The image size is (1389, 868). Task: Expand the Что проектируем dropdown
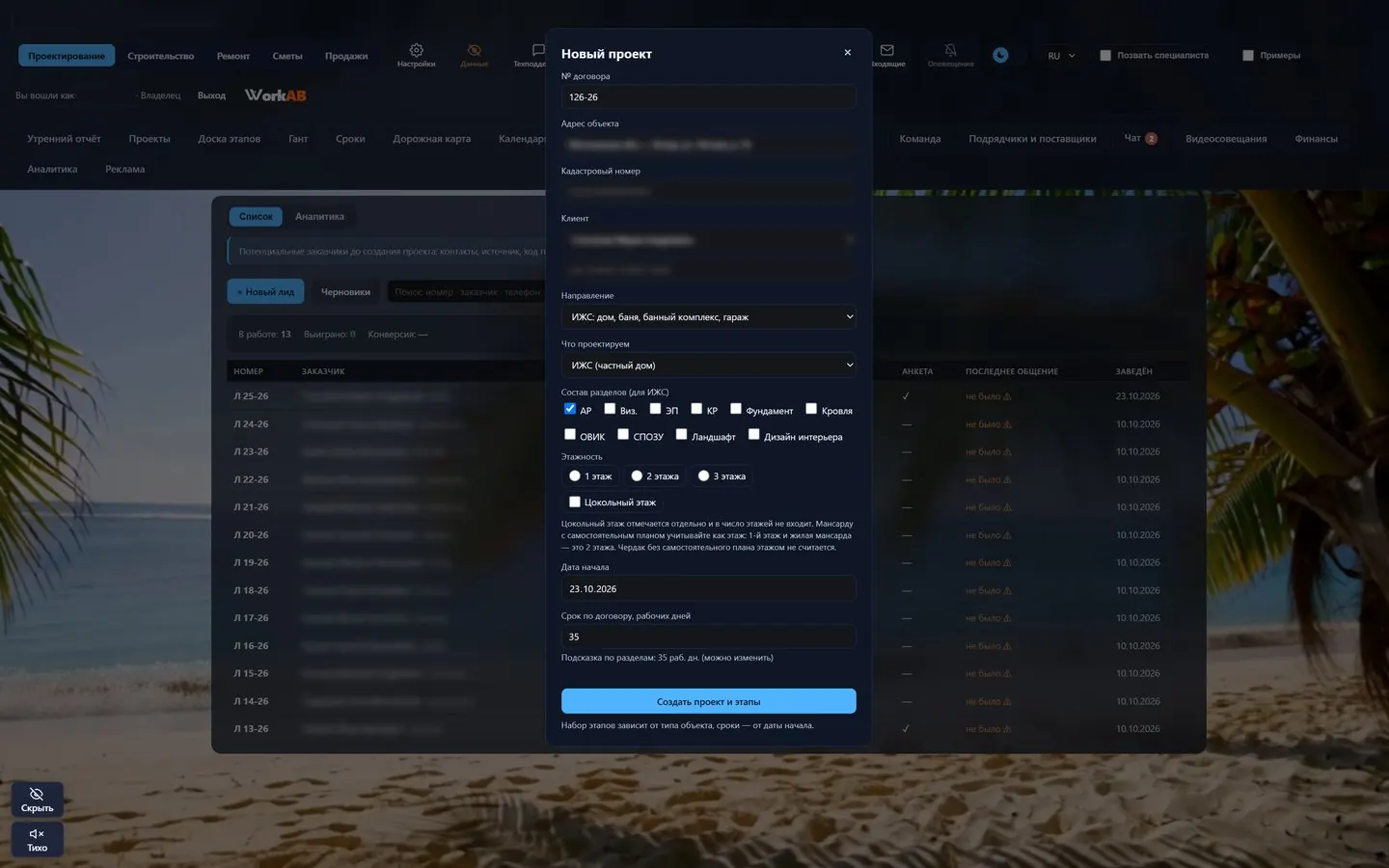click(709, 366)
